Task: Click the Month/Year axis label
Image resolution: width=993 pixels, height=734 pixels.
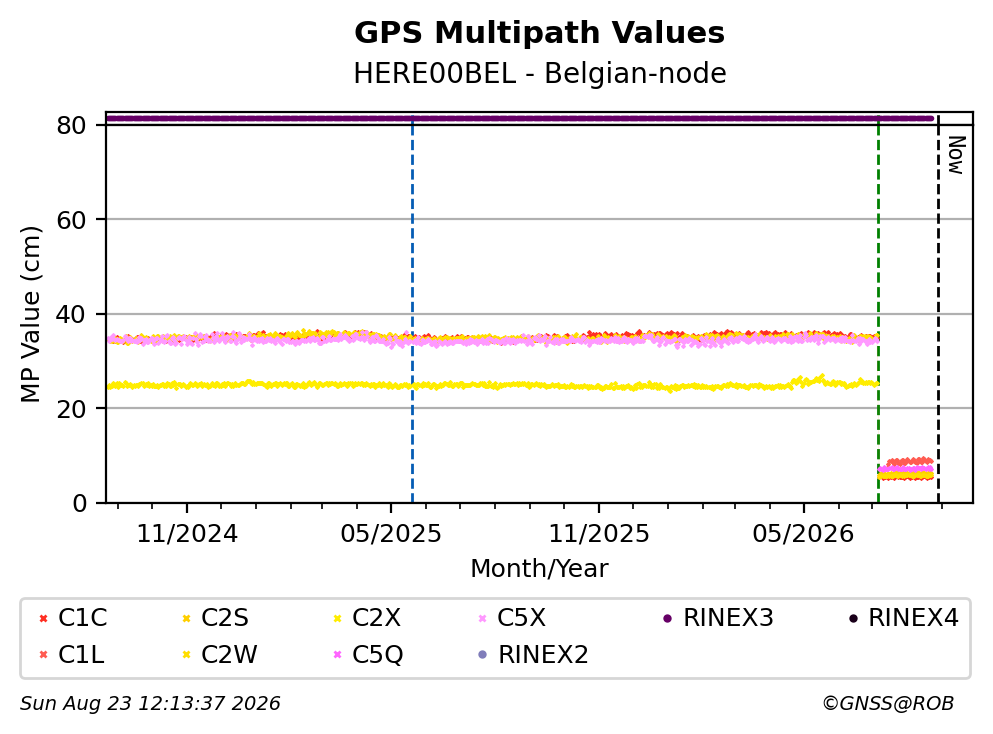Action: (539, 569)
